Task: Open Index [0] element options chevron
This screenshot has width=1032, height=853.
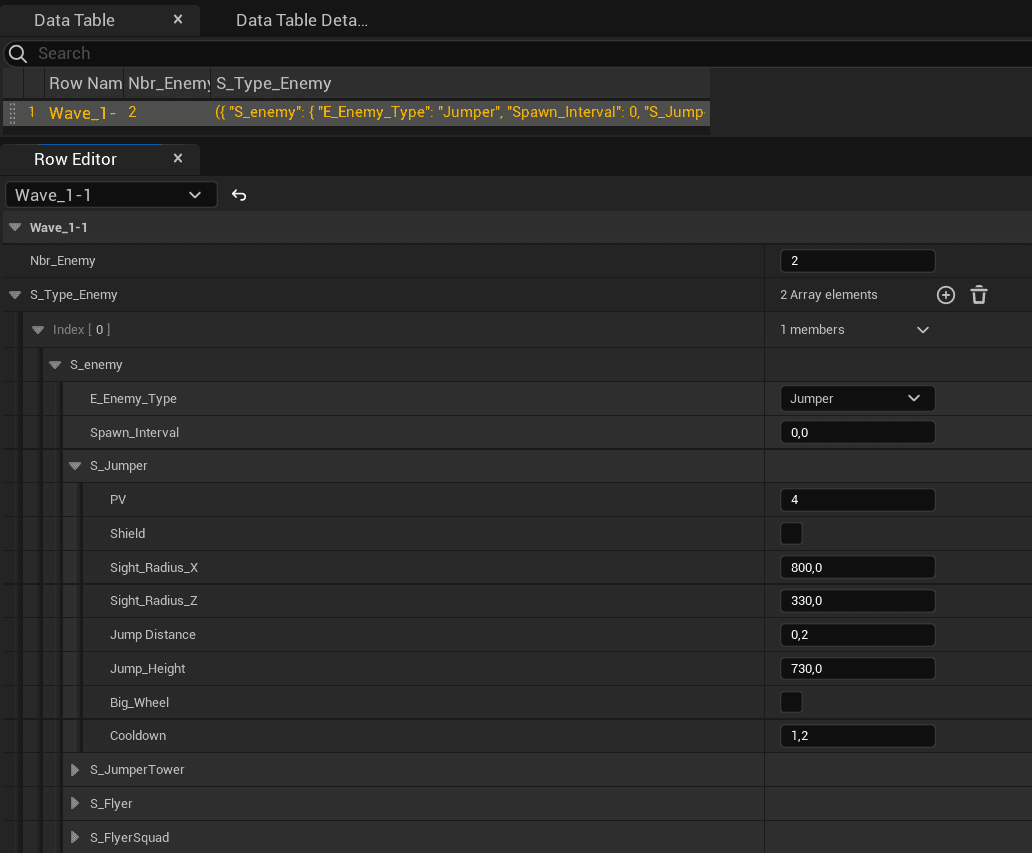Action: (x=923, y=330)
